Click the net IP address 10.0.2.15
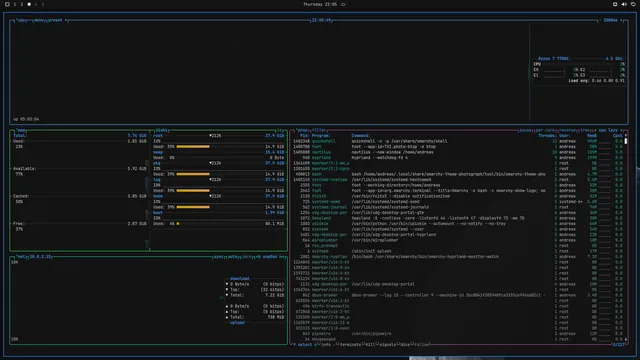The height and width of the screenshot is (360, 640). tap(40, 257)
